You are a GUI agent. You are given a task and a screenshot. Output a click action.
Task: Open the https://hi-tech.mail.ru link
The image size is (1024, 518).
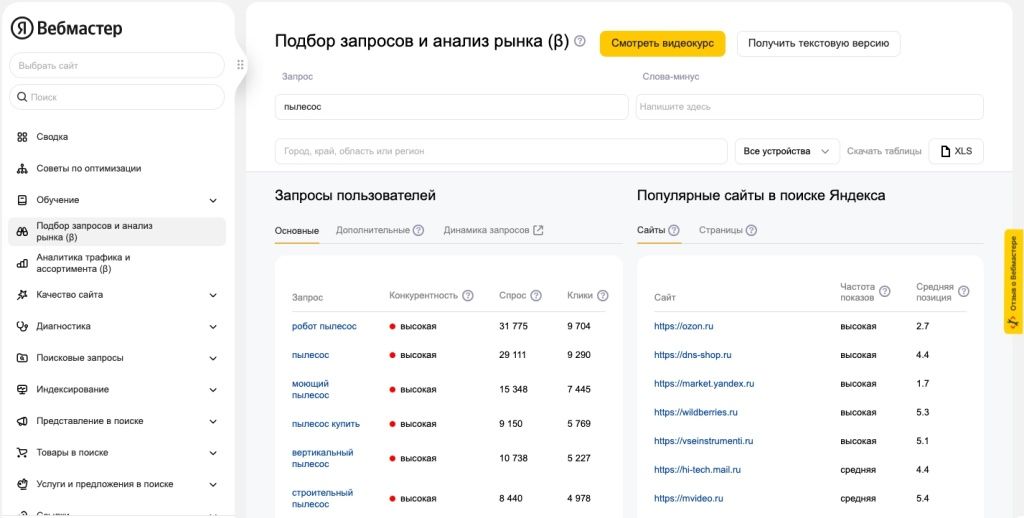[697, 470]
